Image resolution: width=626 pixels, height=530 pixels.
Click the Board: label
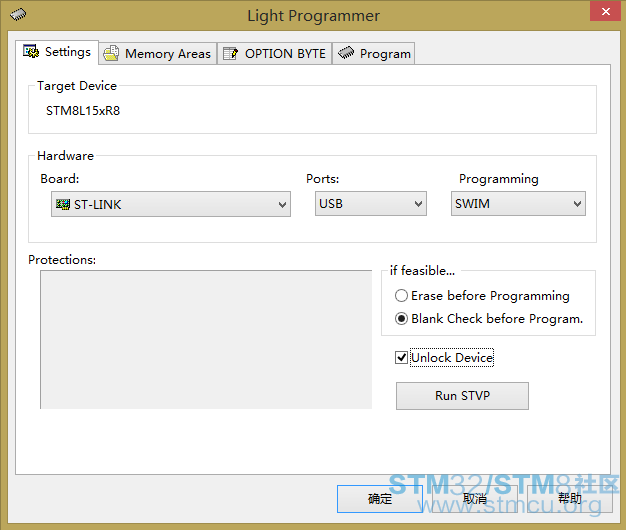click(x=60, y=179)
